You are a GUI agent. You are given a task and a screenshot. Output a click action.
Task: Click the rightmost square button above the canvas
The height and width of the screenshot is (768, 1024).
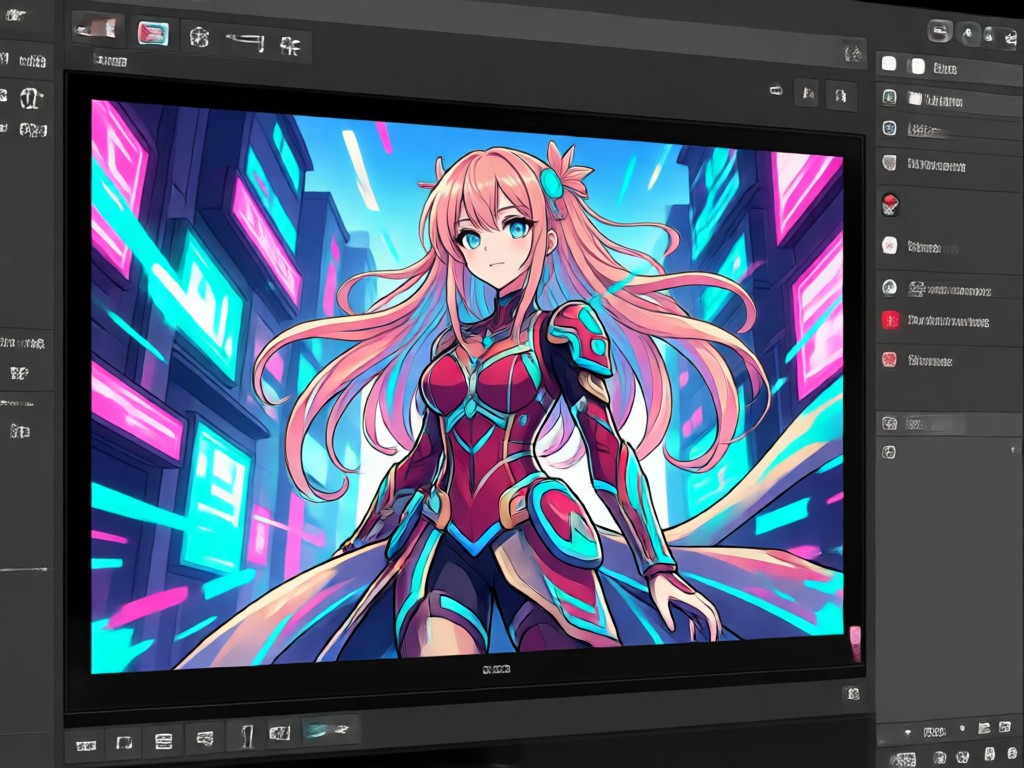[840, 96]
